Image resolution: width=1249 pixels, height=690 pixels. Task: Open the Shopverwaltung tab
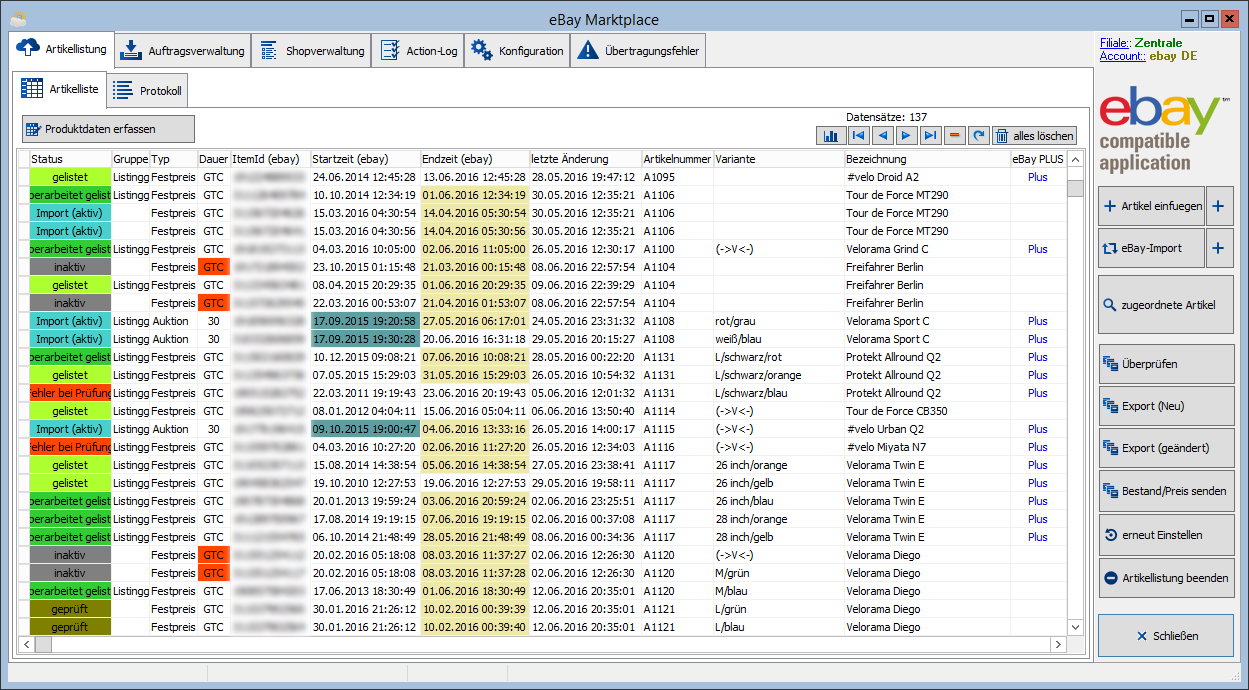coord(310,51)
